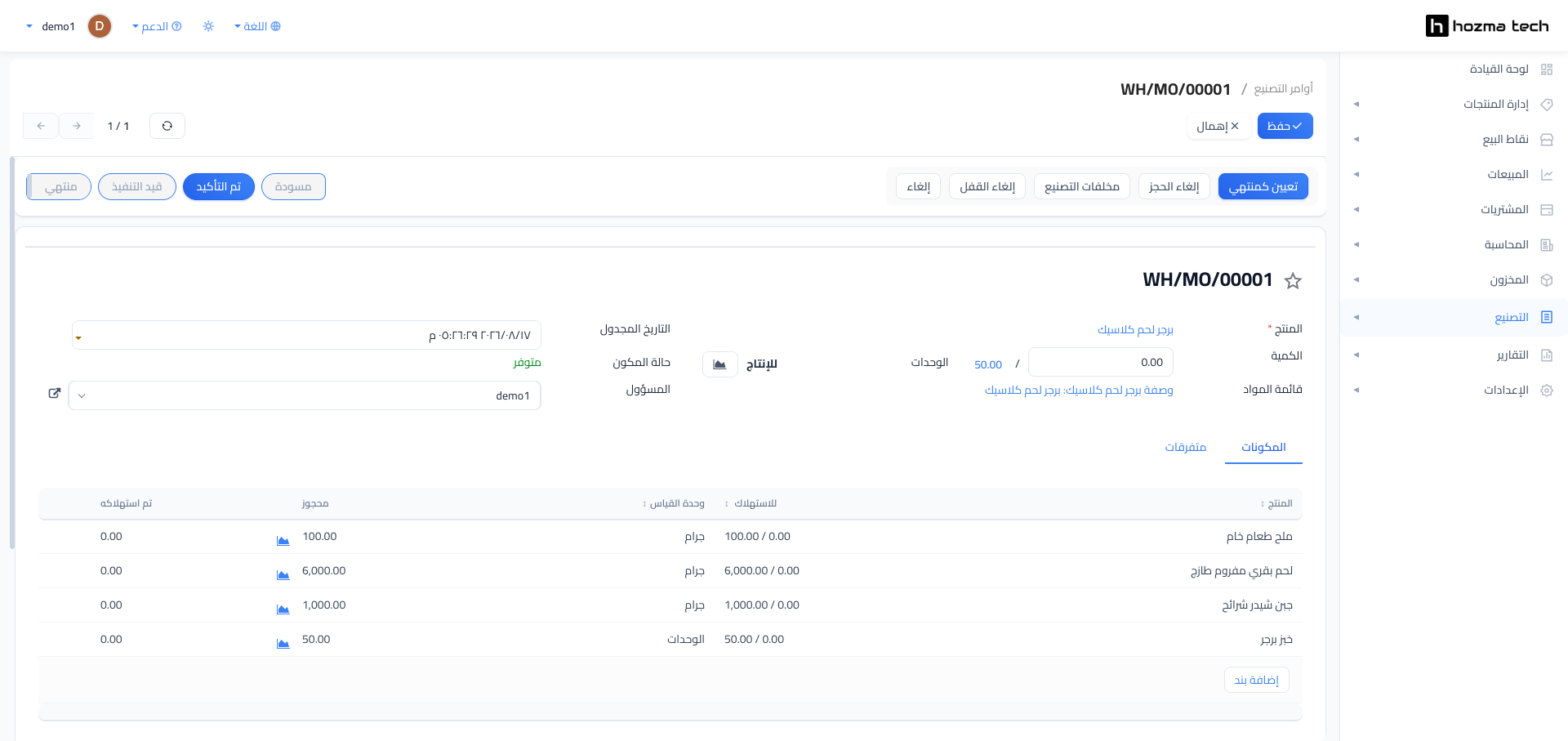Click المخزون box icon
This screenshot has height=741, width=1568.
(x=1546, y=280)
